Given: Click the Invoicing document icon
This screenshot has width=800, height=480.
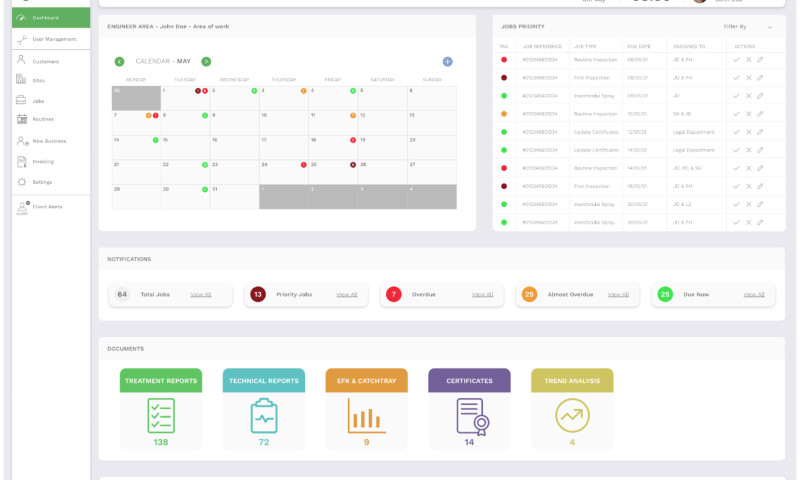Looking at the screenshot, I should 21,162.
